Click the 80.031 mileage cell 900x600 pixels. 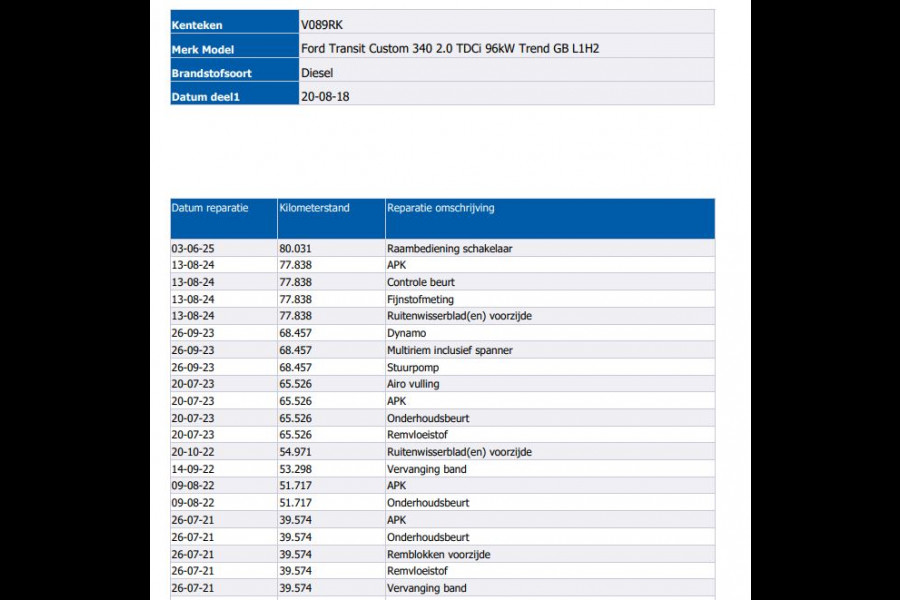pyautogui.click(x=295, y=248)
